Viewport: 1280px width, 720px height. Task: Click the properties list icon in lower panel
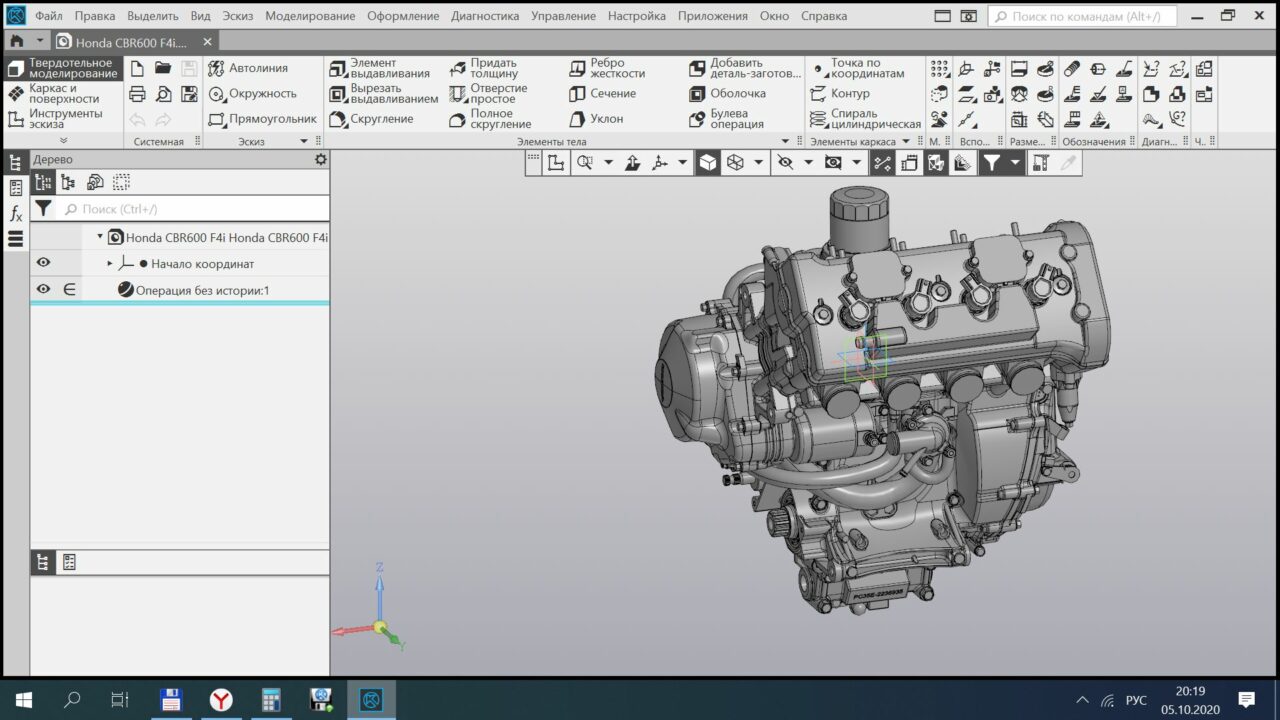[x=69, y=562]
